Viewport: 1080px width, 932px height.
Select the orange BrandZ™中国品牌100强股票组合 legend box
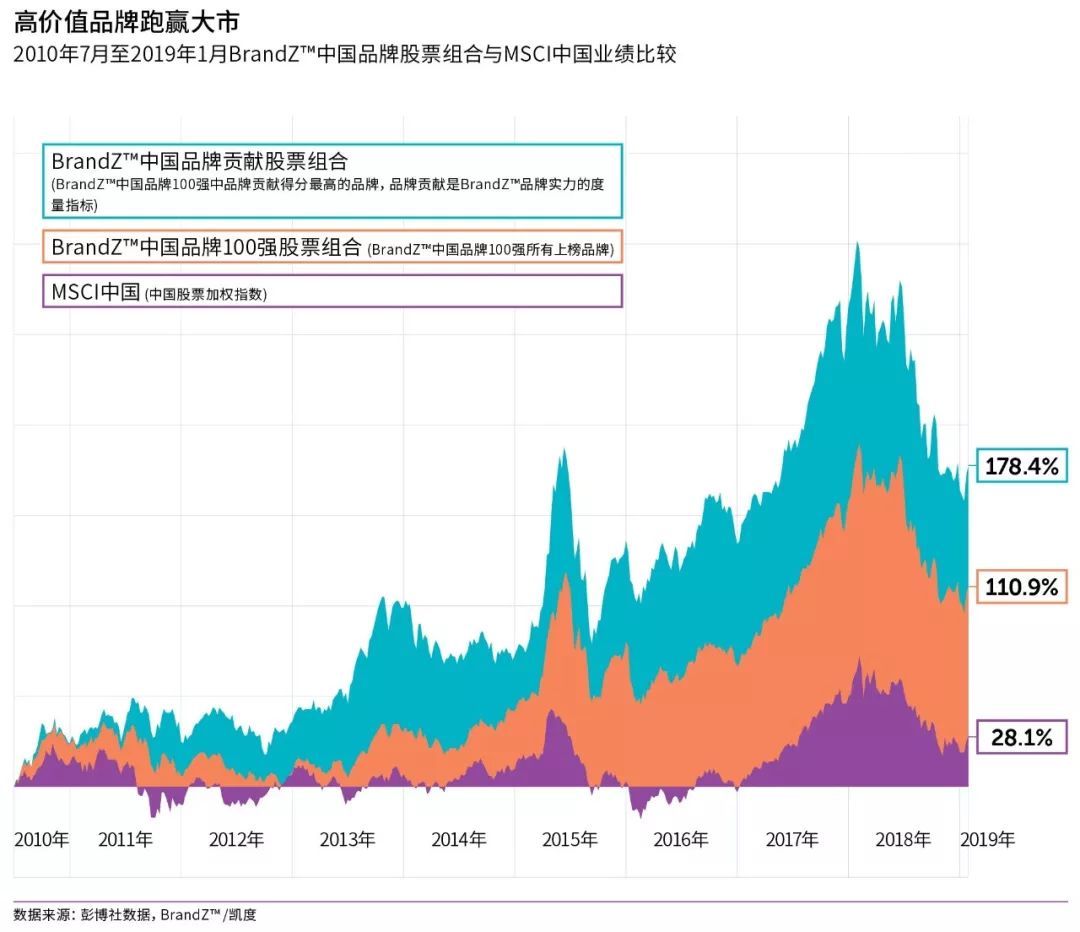point(332,248)
